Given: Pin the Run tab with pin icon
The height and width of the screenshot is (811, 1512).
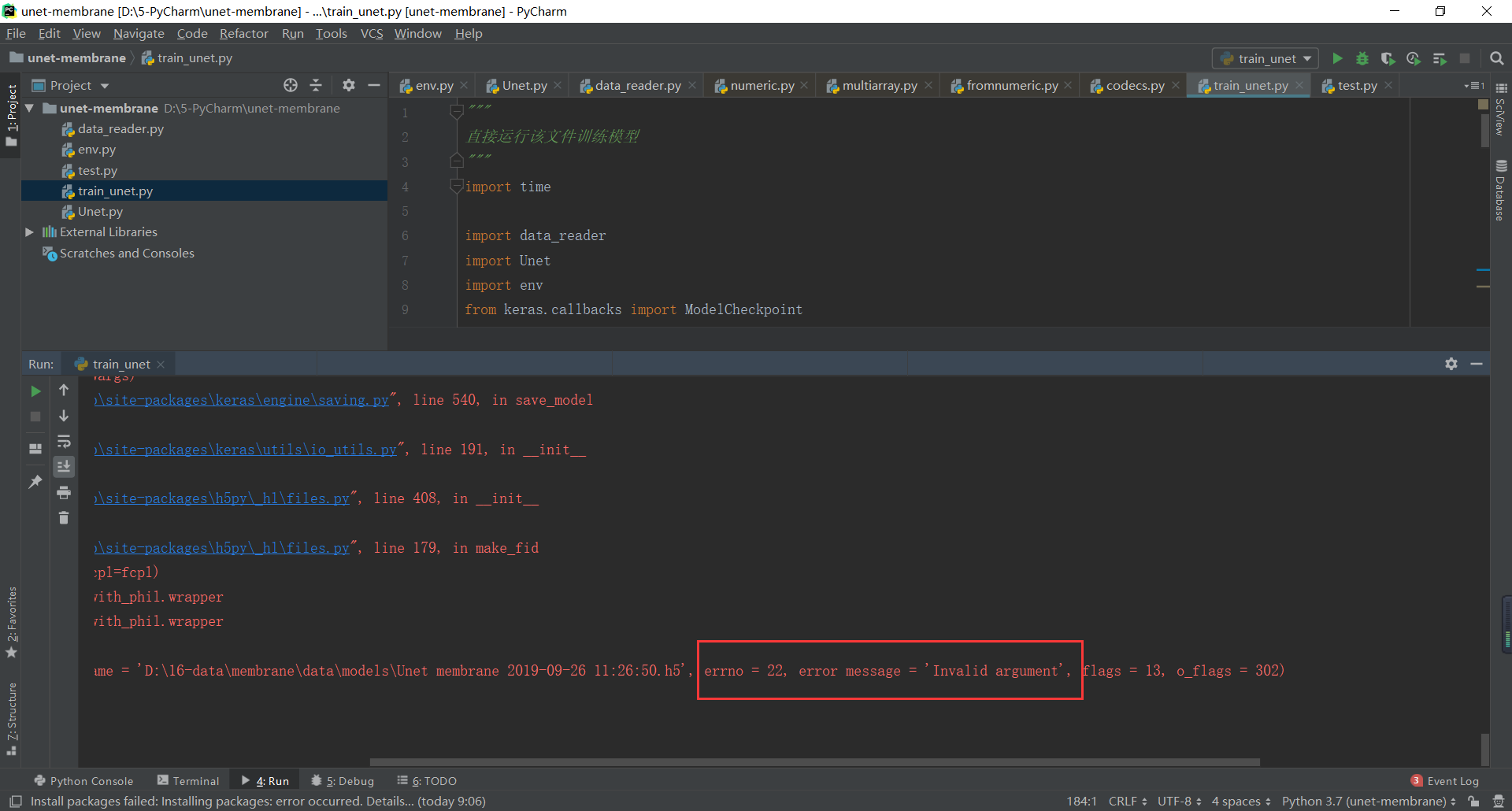Looking at the screenshot, I should (35, 481).
